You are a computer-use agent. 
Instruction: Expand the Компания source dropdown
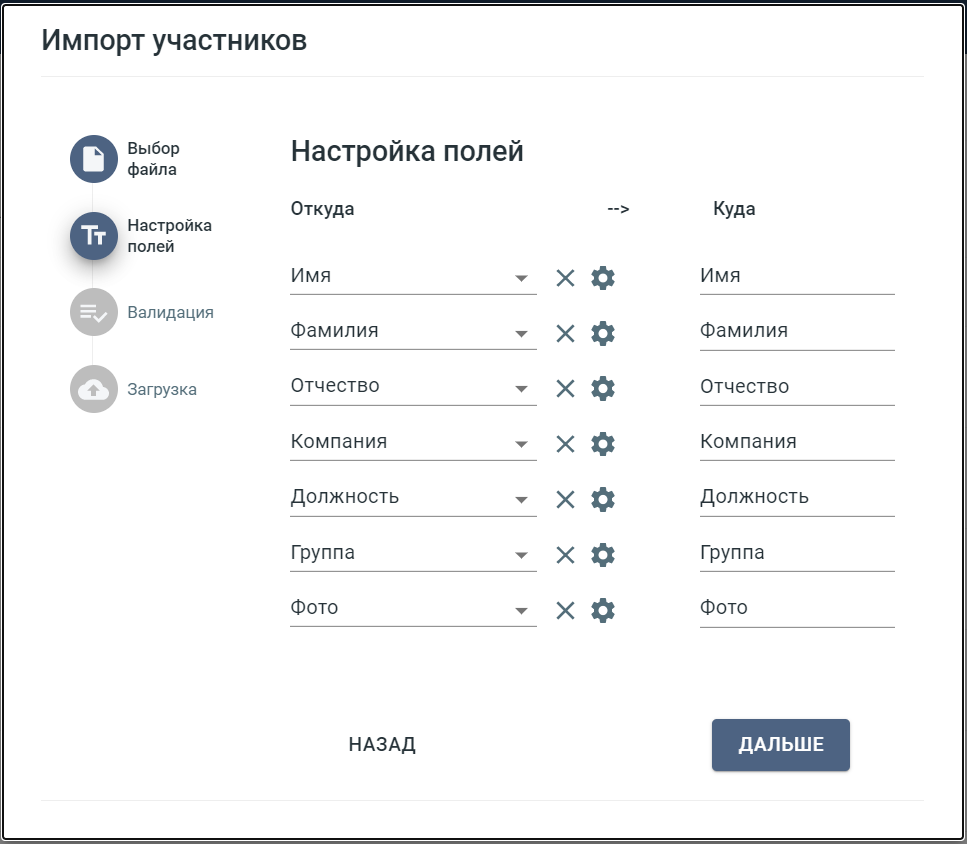pos(521,445)
